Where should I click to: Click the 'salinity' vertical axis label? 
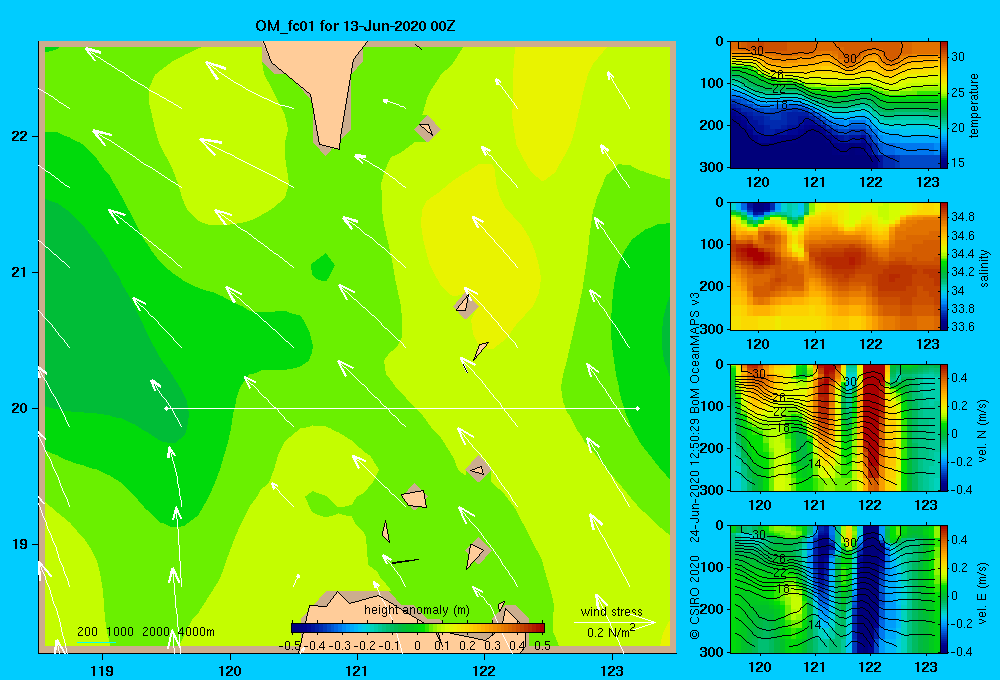(983, 268)
